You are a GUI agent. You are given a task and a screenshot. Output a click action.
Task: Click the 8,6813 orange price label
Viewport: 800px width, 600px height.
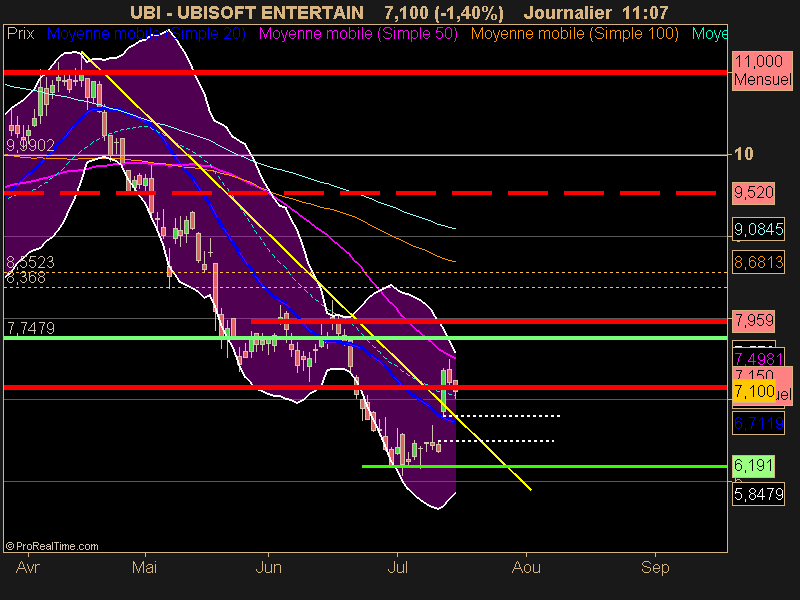(758, 262)
